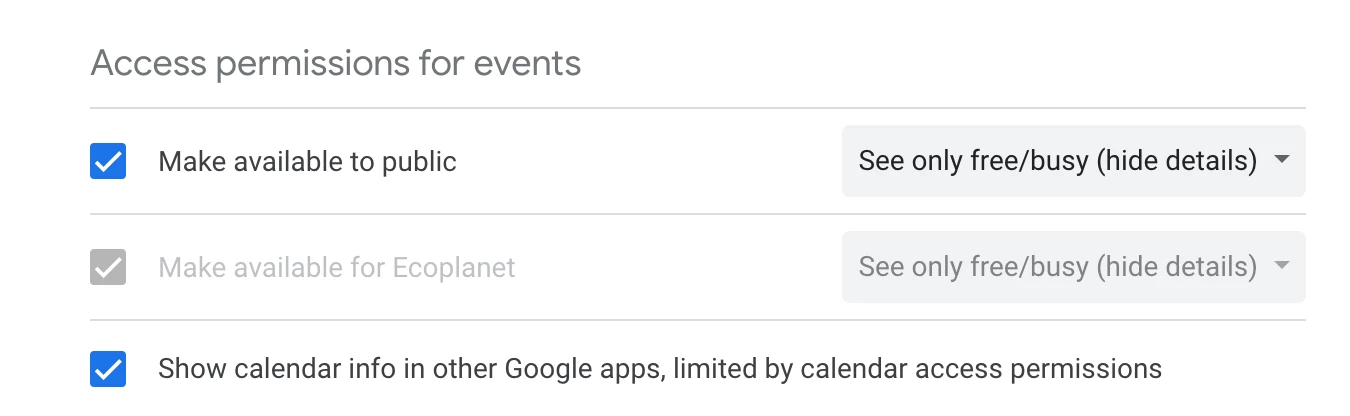Disable Show calendar info in other Google apps

pyautogui.click(x=108, y=369)
